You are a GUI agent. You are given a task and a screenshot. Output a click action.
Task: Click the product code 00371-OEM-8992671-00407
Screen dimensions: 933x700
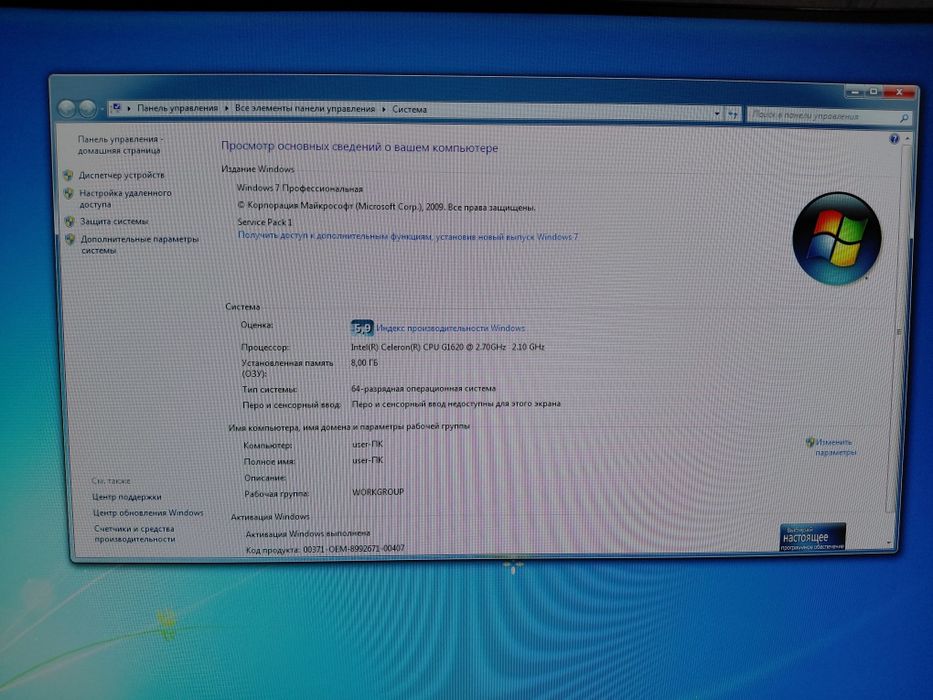(354, 549)
